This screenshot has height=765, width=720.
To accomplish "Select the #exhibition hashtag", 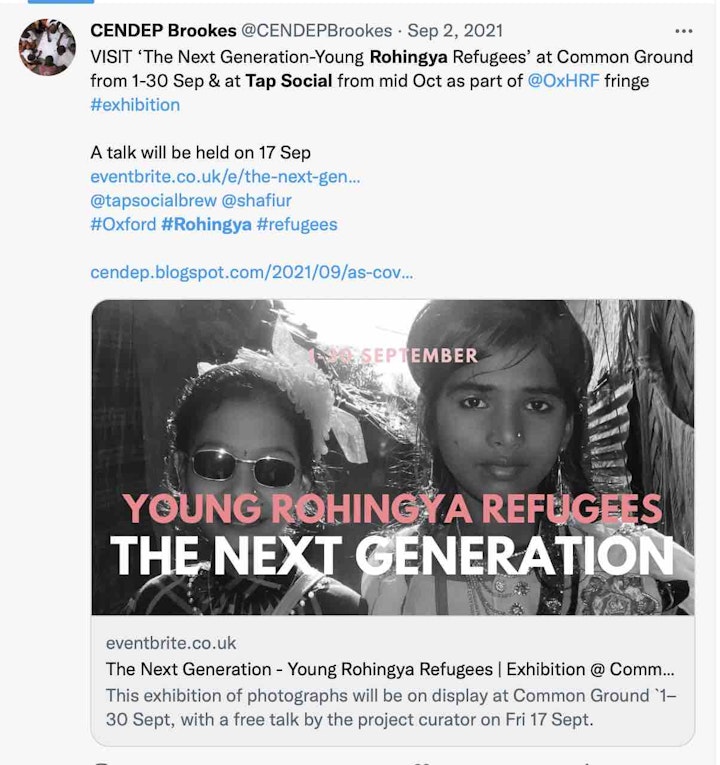I will coord(135,105).
